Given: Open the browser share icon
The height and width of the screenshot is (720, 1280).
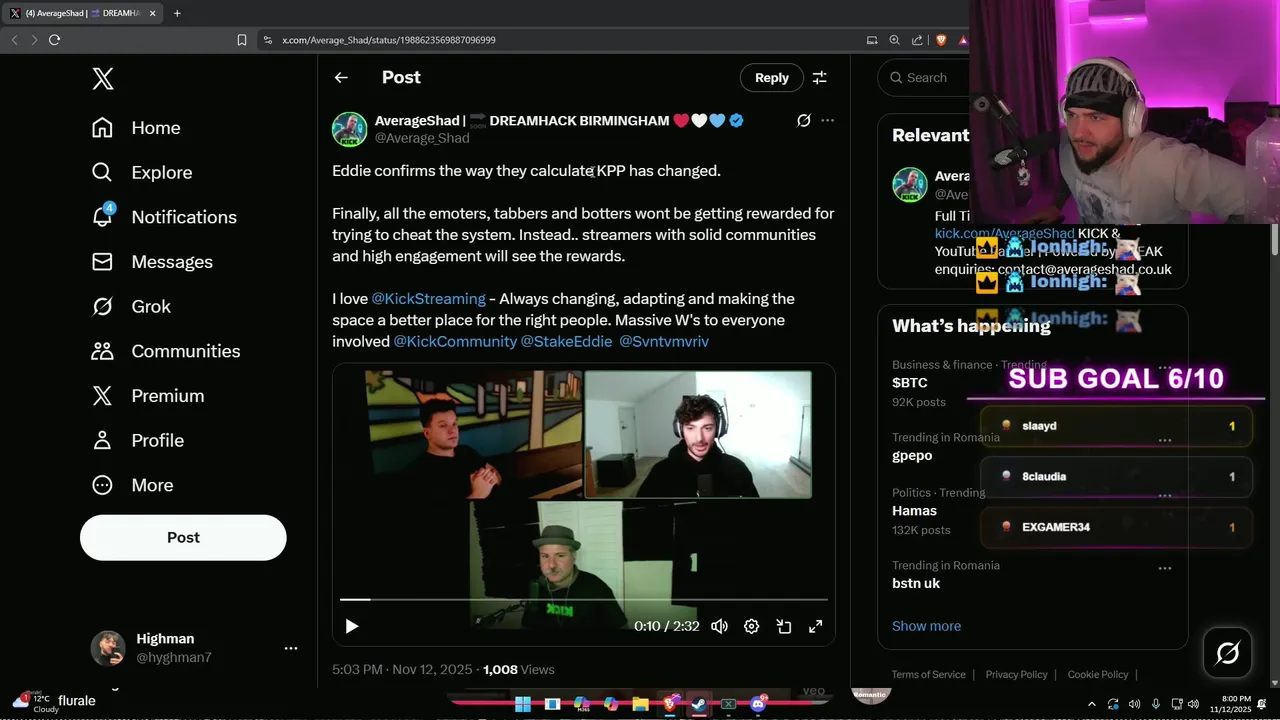Looking at the screenshot, I should tap(917, 40).
